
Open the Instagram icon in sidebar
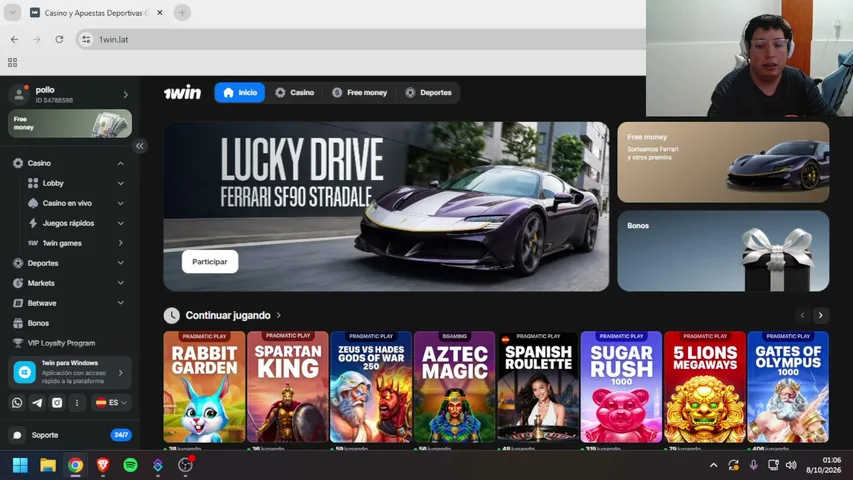[57, 403]
